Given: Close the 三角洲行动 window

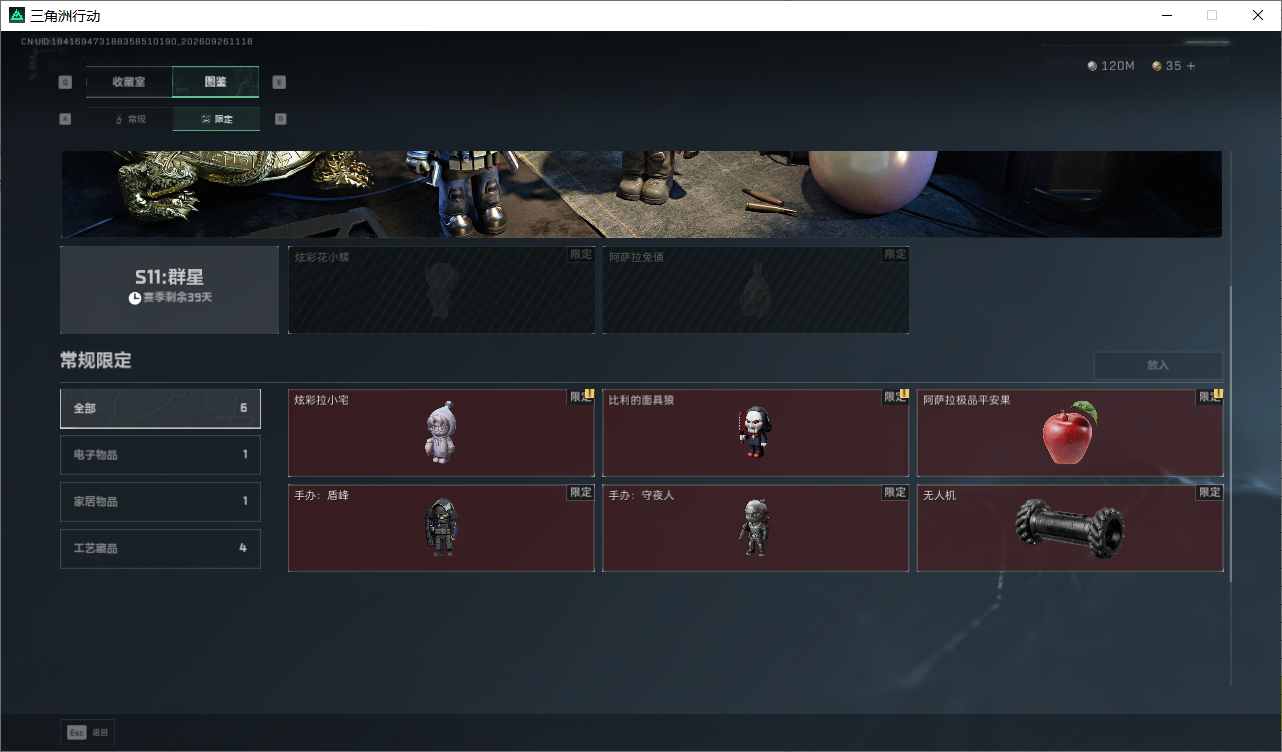Looking at the screenshot, I should coord(1258,16).
